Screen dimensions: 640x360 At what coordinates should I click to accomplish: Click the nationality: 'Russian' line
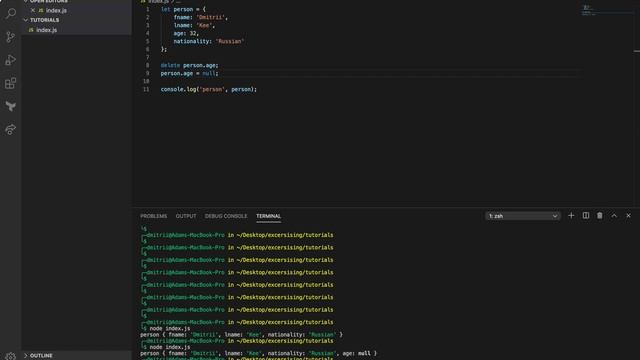209,41
